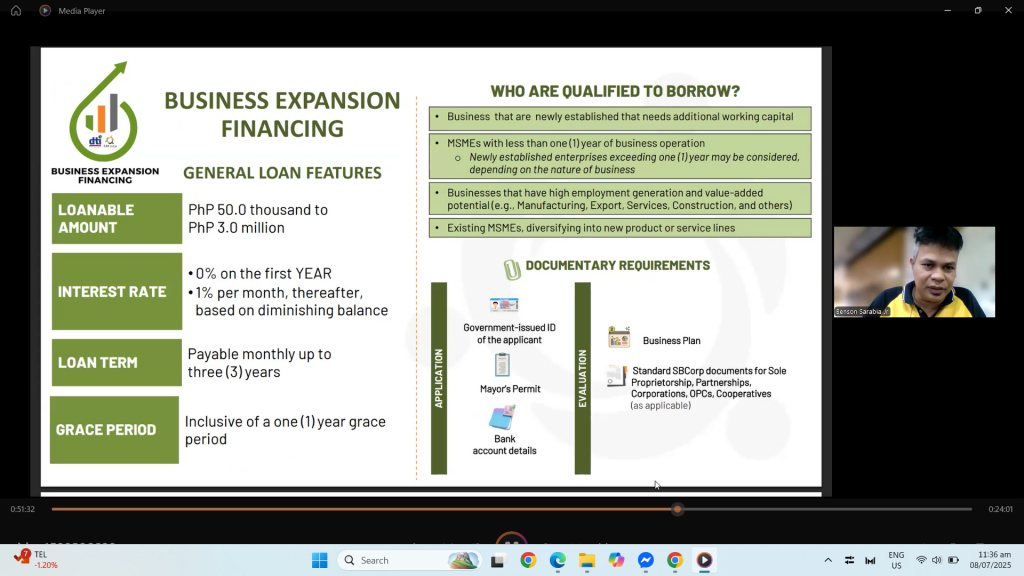This screenshot has width=1024, height=576.
Task: Expand hidden icons with the tray chevron
Action: (x=827, y=560)
